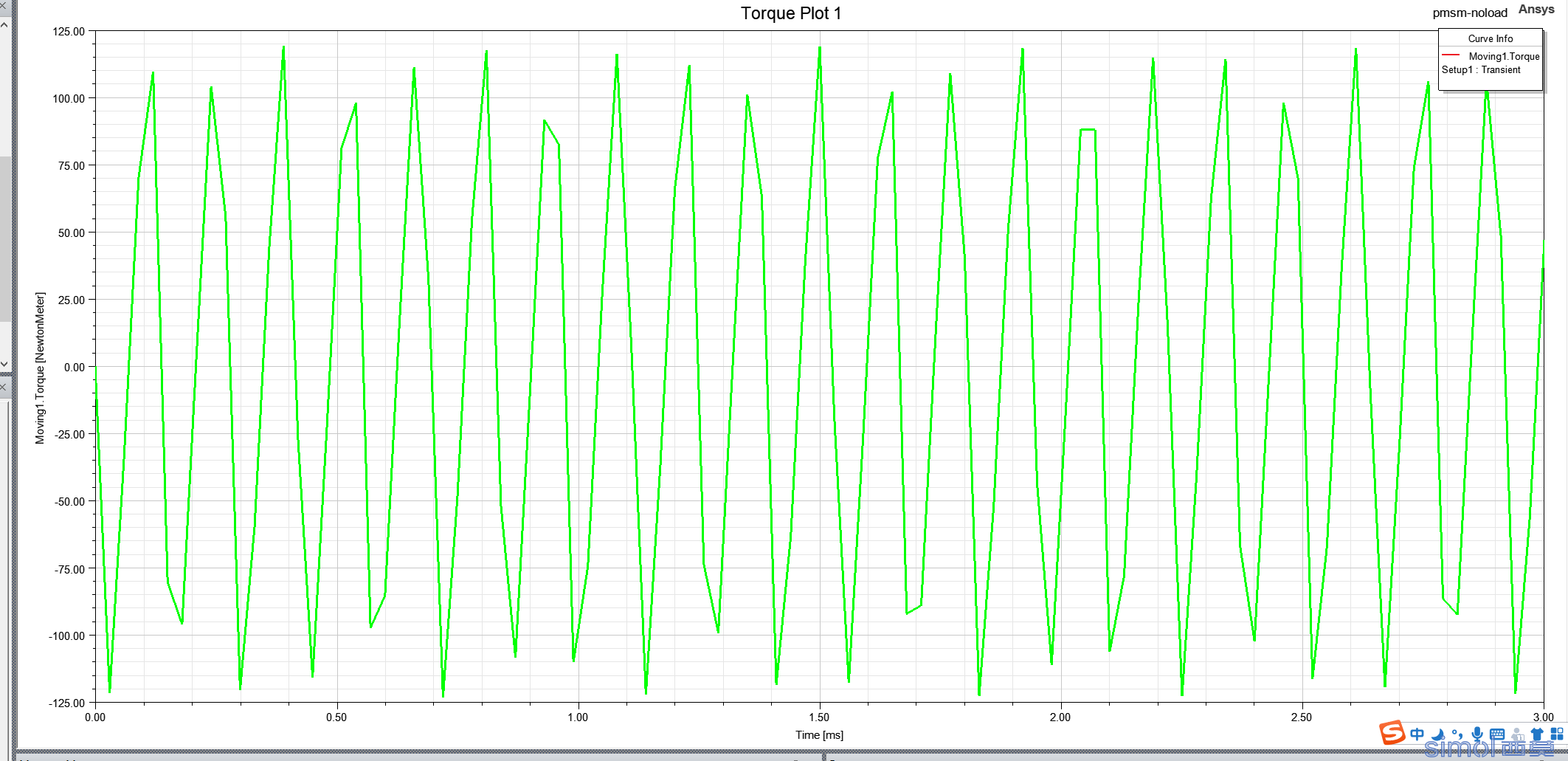Toggle the Chinese punctuation mode icon
1568x761 pixels.
click(x=1457, y=734)
